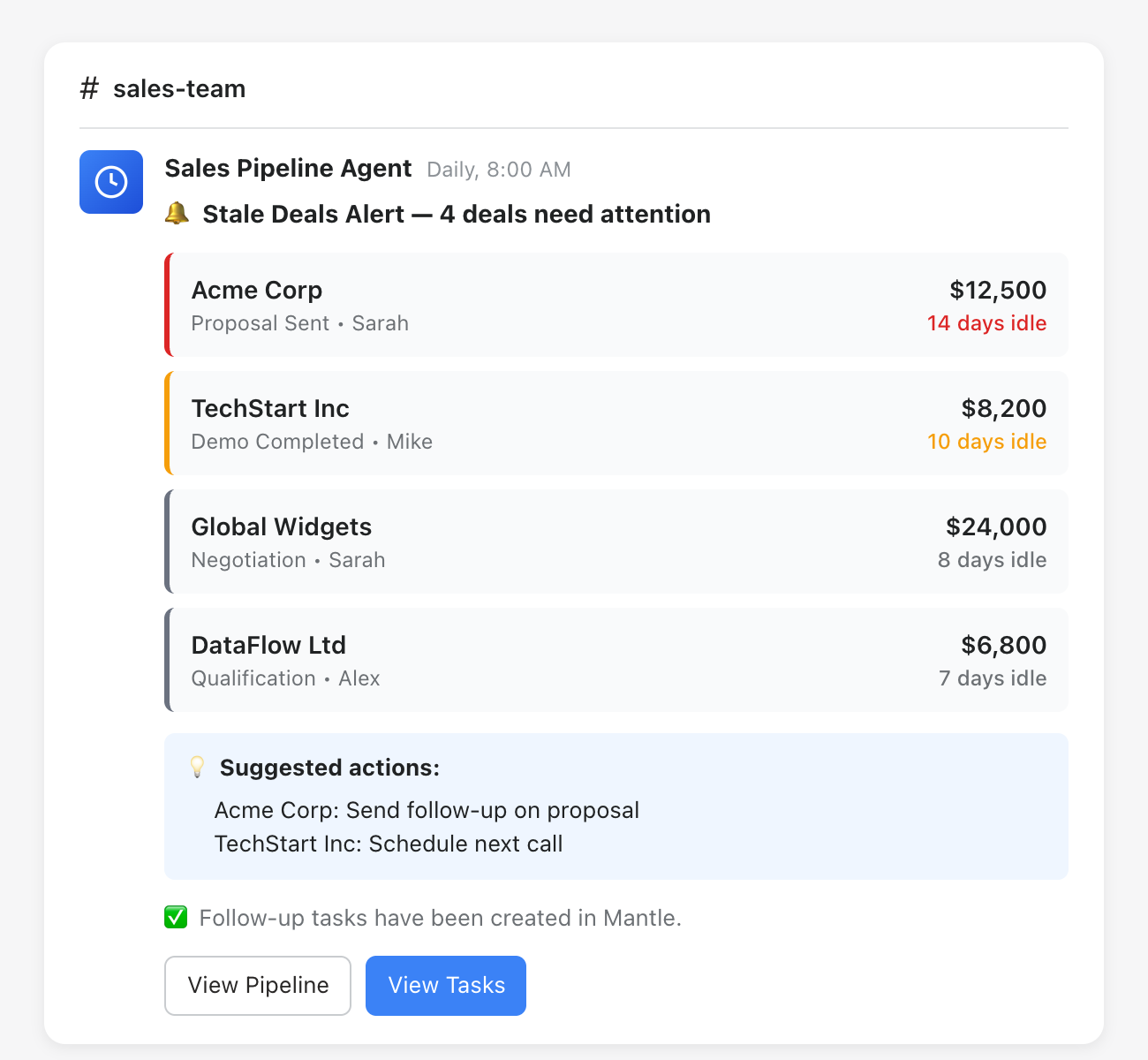This screenshot has width=1148, height=1060.
Task: Click the Daily, 8:00 AM timestamp
Action: click(x=498, y=169)
